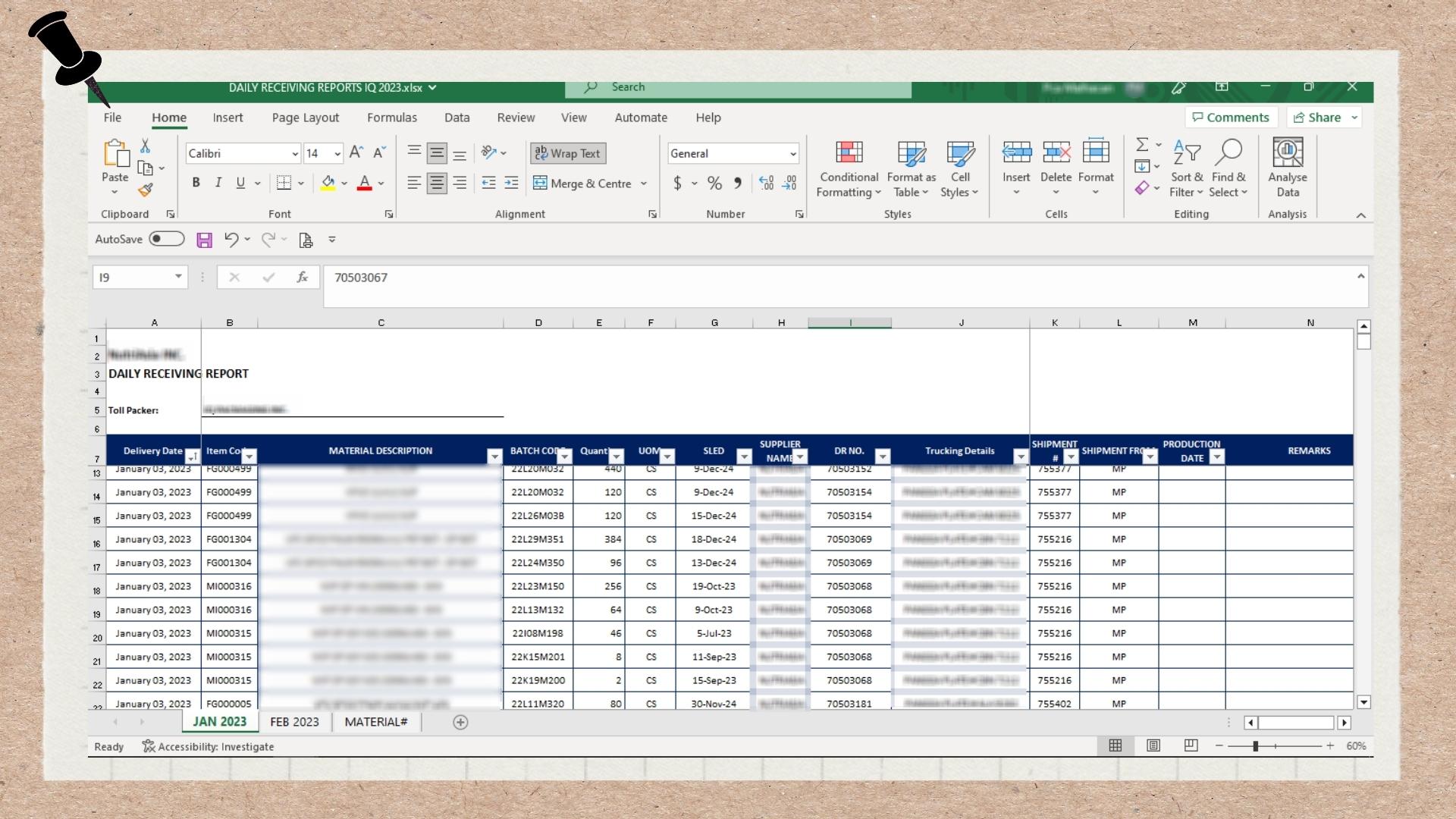The width and height of the screenshot is (1456, 819).
Task: Click the Conditional Formatting icon
Action: pyautogui.click(x=849, y=153)
